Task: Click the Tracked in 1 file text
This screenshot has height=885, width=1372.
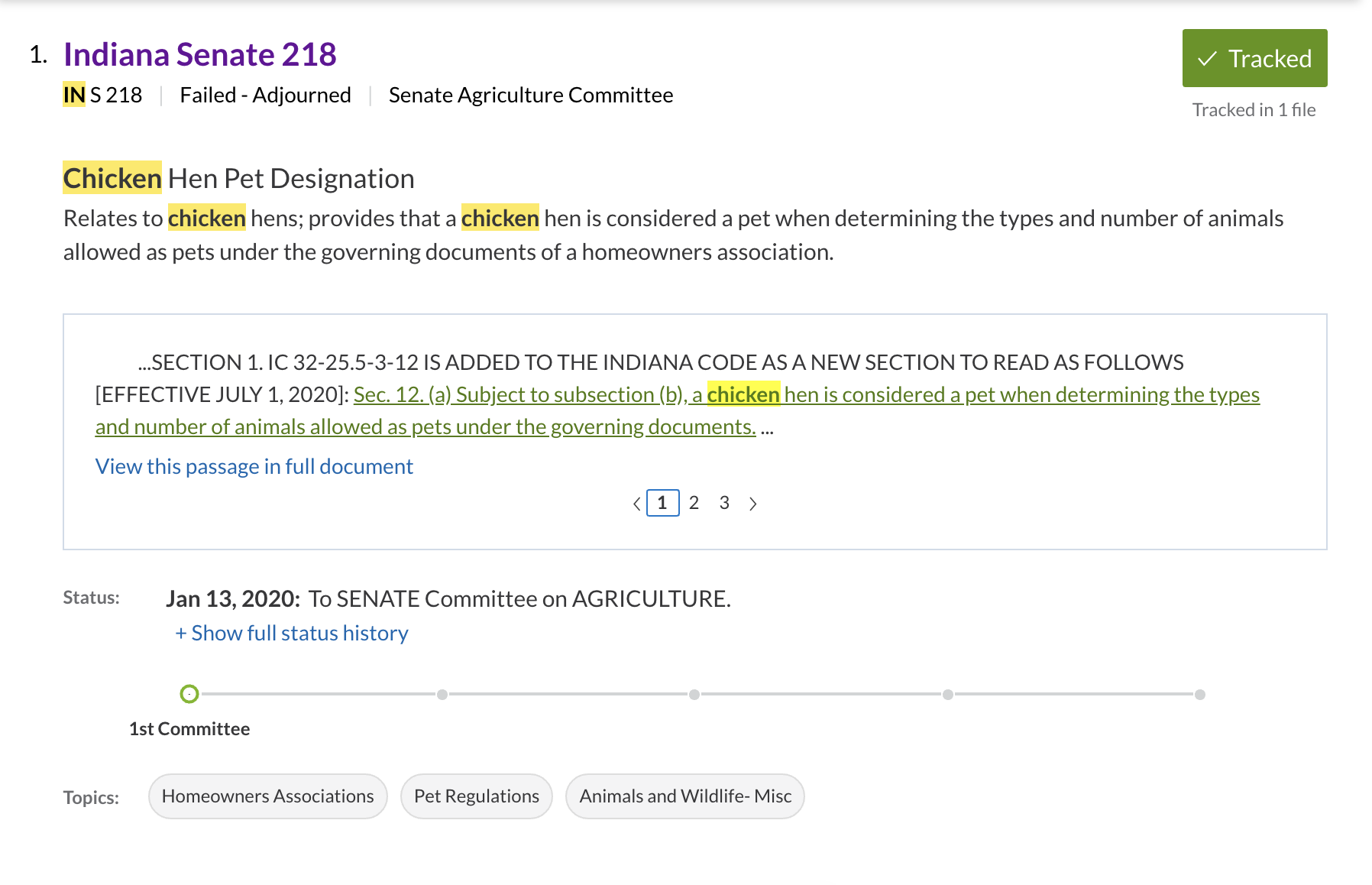Action: click(1254, 110)
